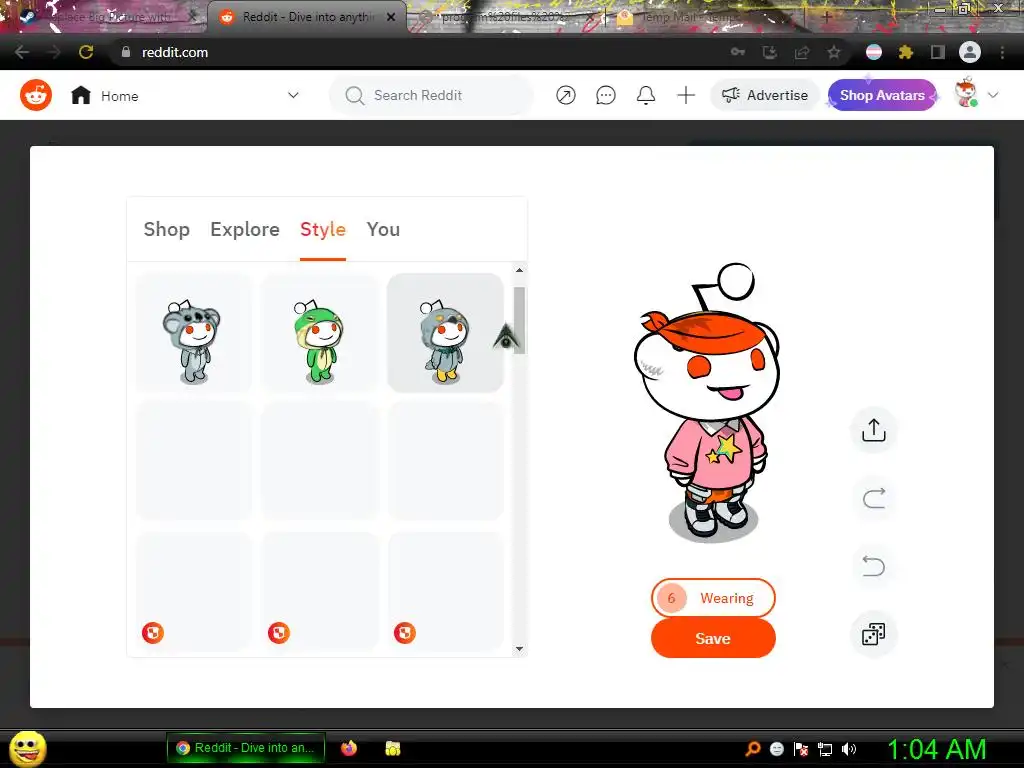Open the chat bubble icon

(605, 95)
